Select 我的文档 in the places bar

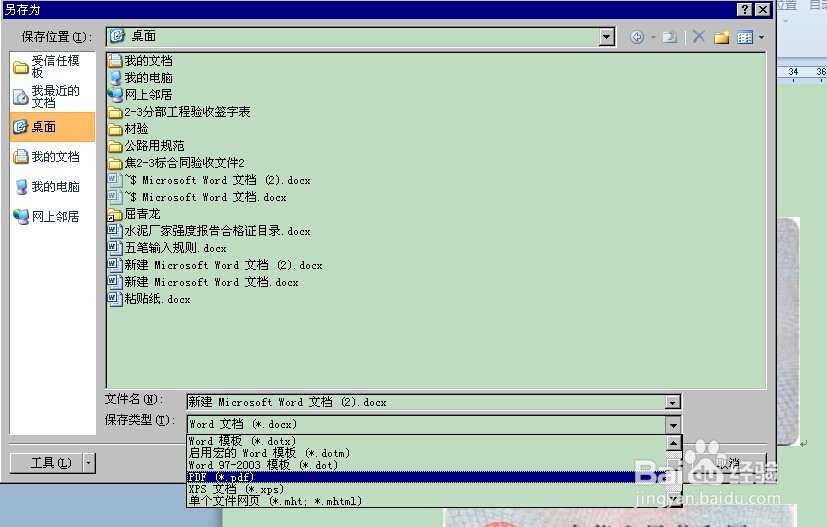pyautogui.click(x=52, y=157)
